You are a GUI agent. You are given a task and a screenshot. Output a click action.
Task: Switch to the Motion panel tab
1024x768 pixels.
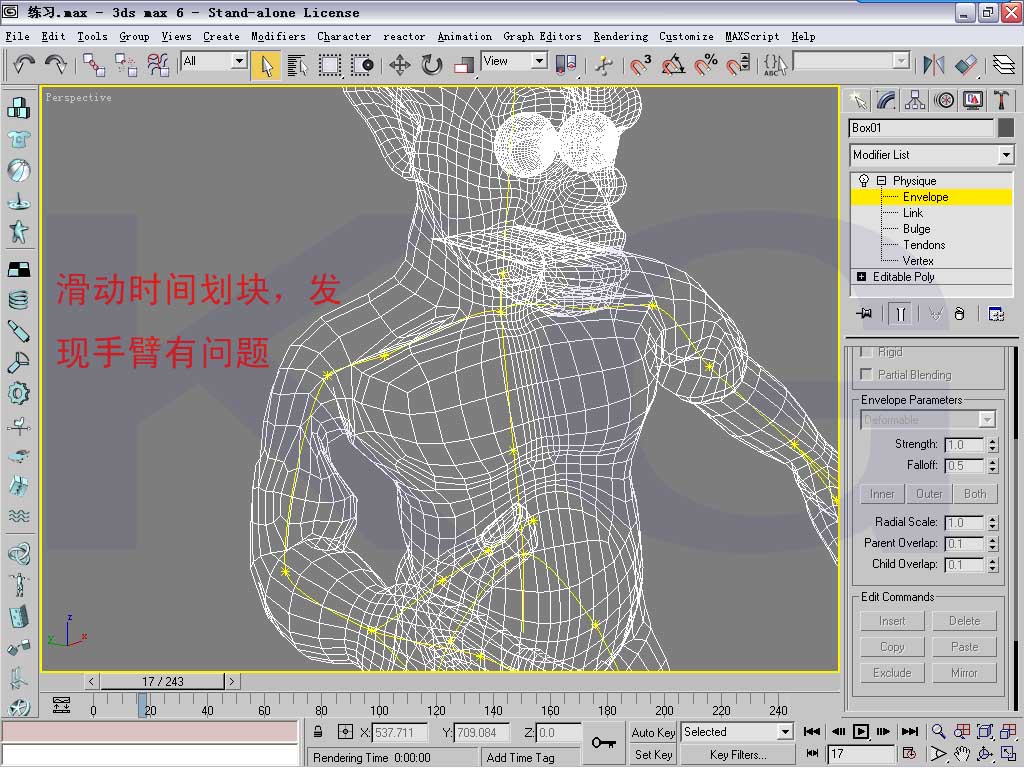click(x=944, y=101)
